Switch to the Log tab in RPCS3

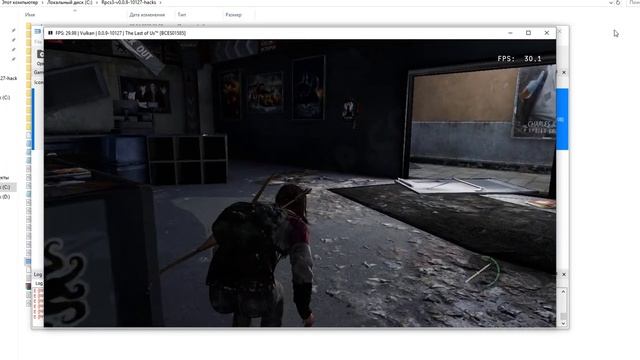(39, 283)
